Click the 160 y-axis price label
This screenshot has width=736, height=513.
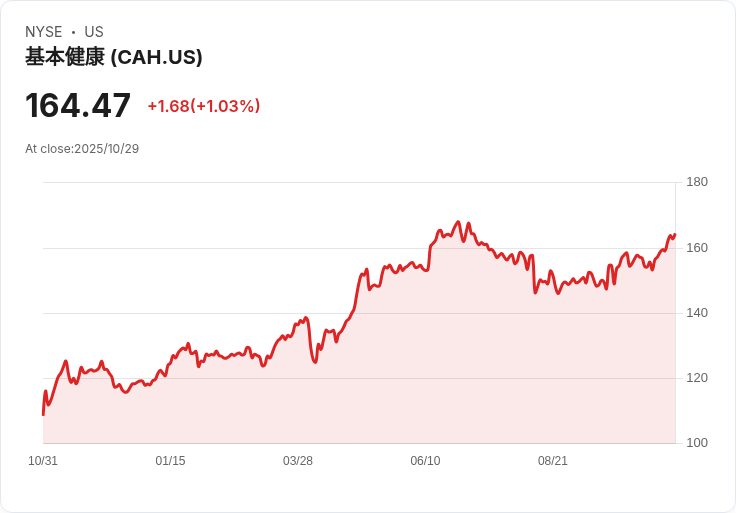pyautogui.click(x=697, y=248)
